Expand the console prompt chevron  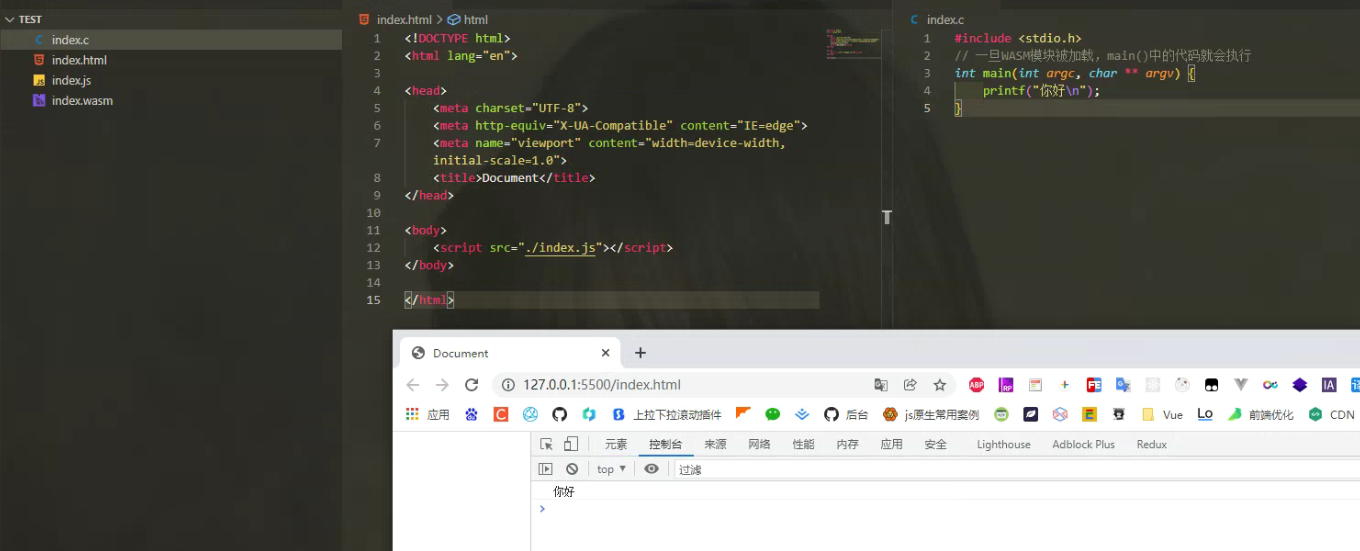coord(542,509)
